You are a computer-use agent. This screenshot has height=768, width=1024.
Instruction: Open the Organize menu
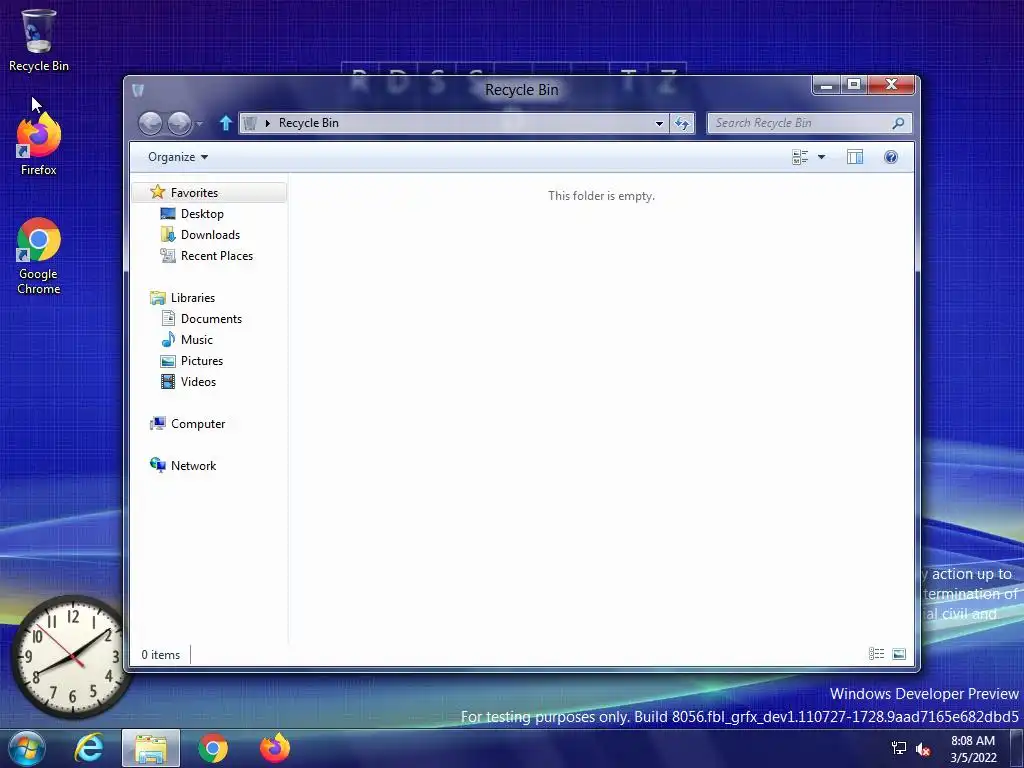click(x=178, y=157)
